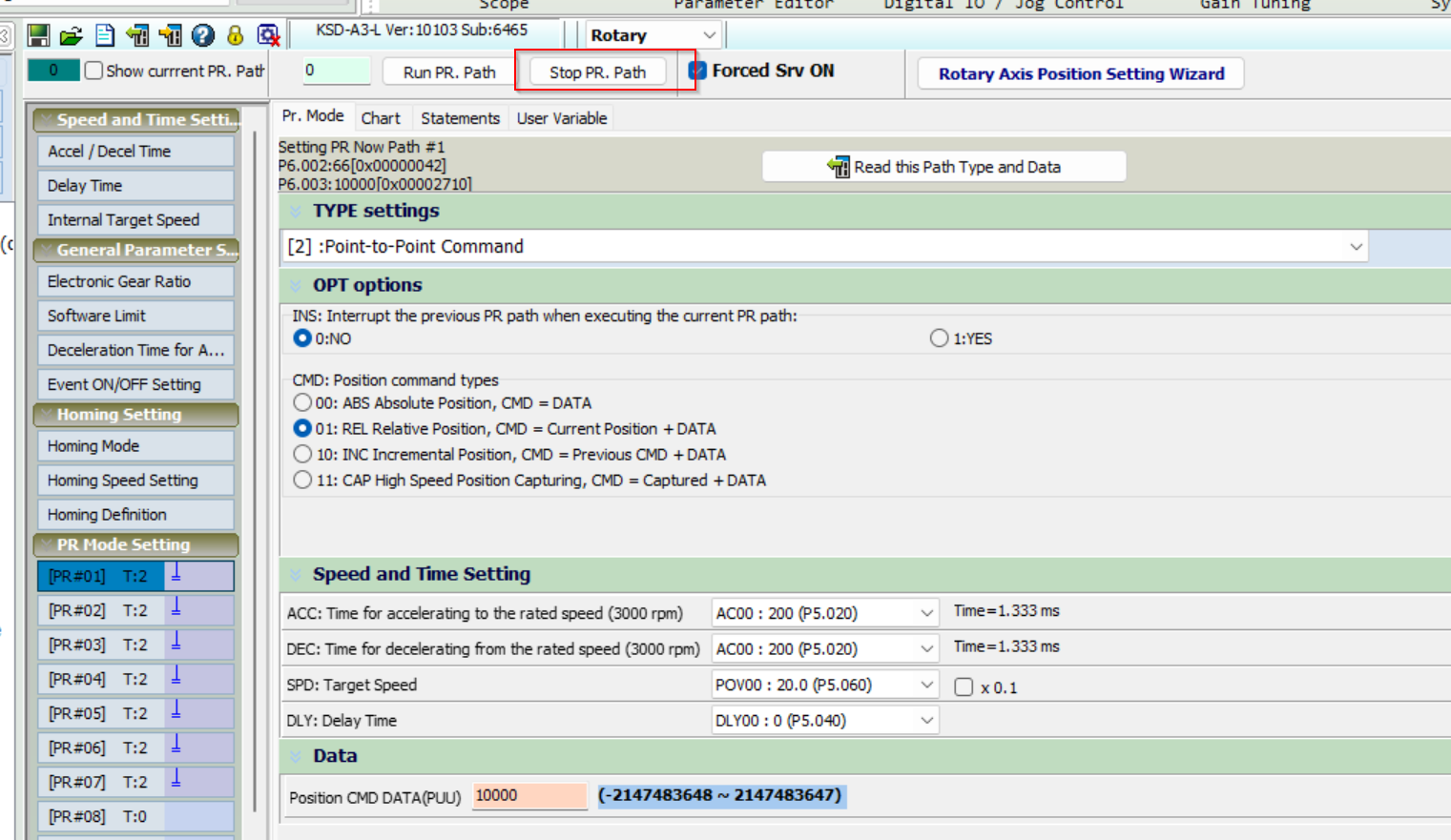Open the Point-to-Point Command type dropdown
The image size is (1451, 840).
(825, 246)
